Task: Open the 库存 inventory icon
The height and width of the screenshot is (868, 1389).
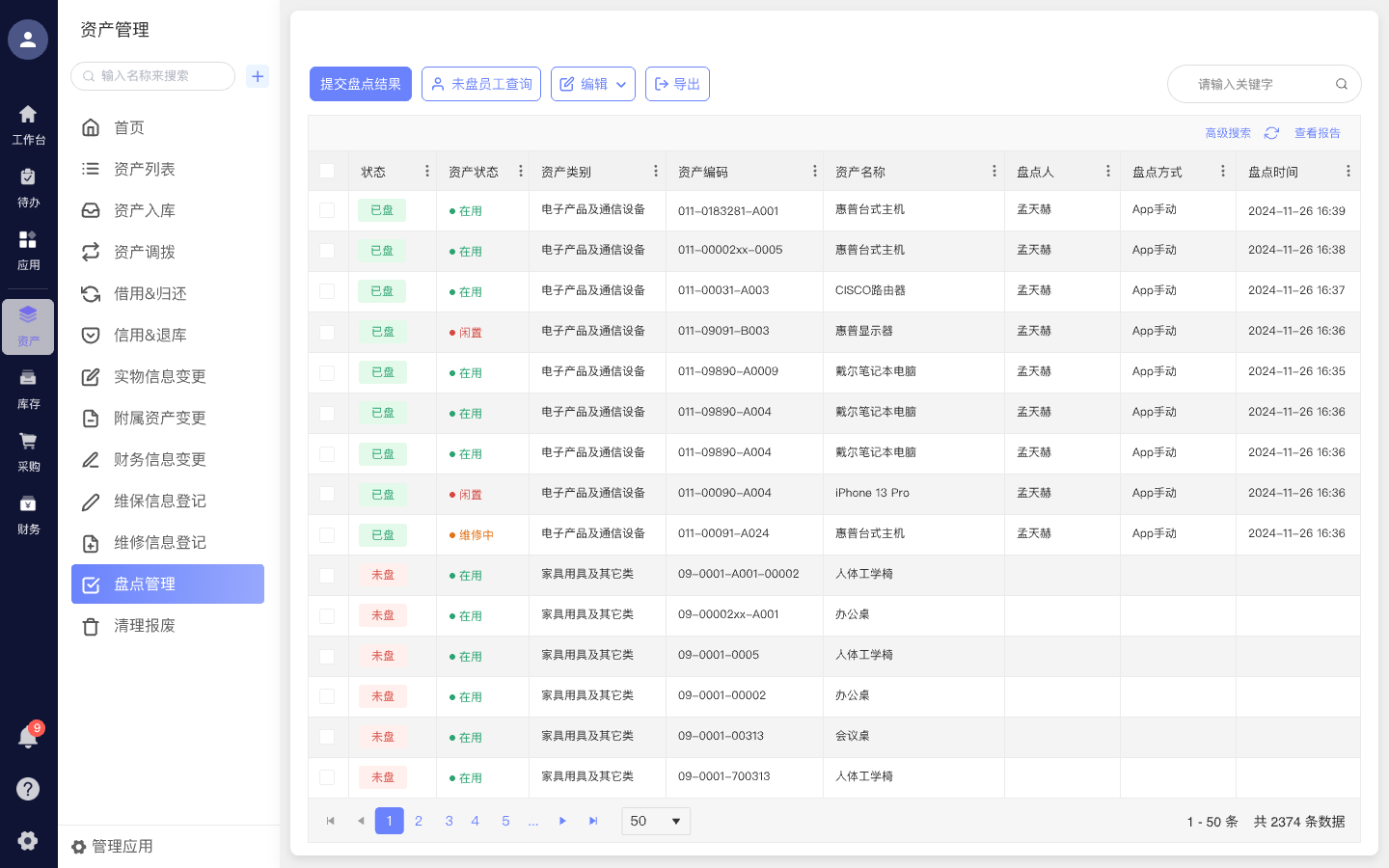Action: point(28,389)
